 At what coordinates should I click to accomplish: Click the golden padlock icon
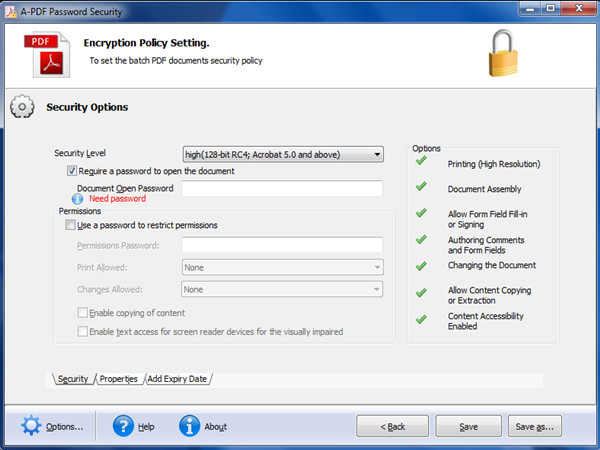pyautogui.click(x=503, y=53)
